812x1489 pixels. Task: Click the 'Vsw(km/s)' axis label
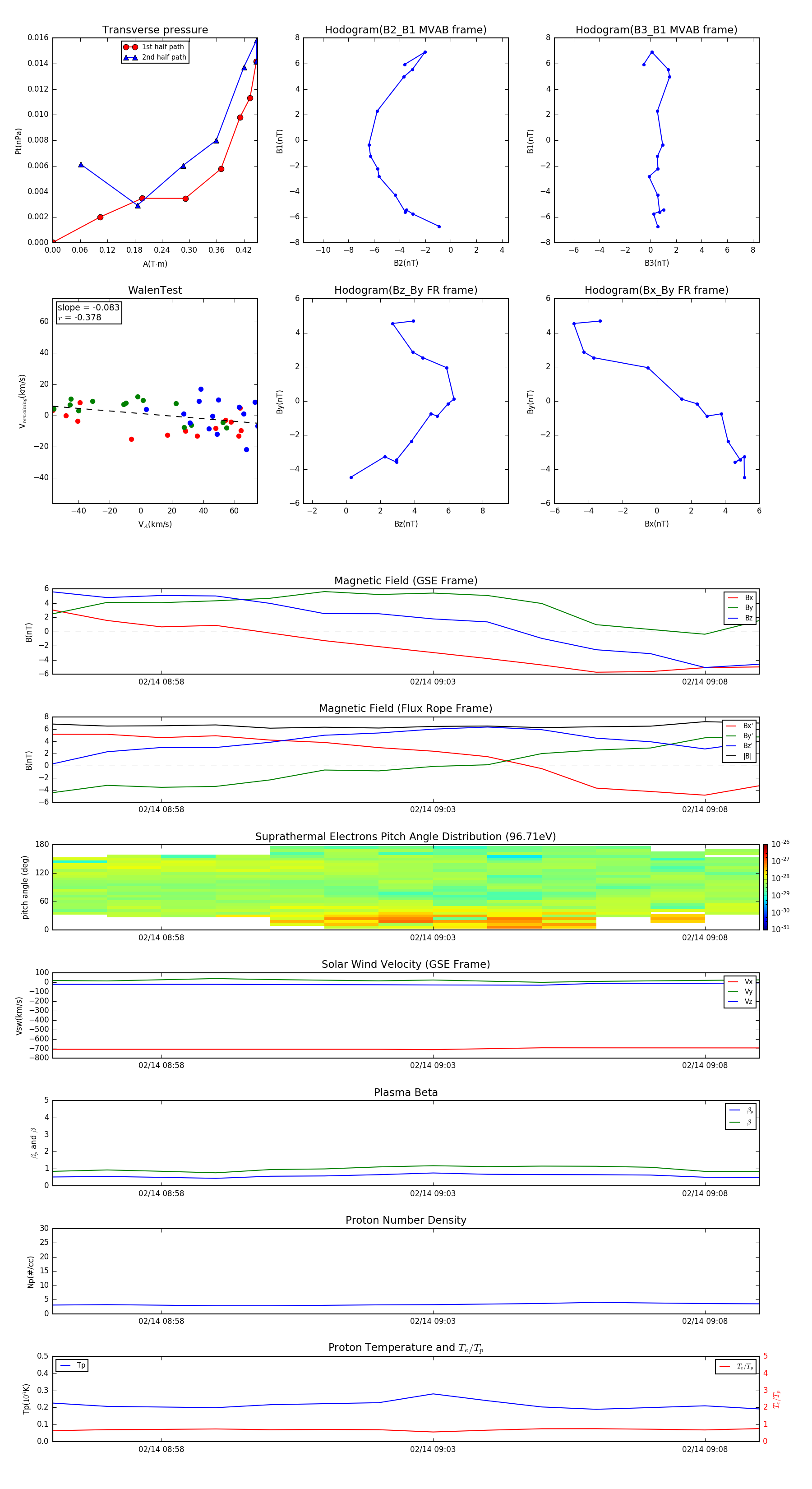19,1016
